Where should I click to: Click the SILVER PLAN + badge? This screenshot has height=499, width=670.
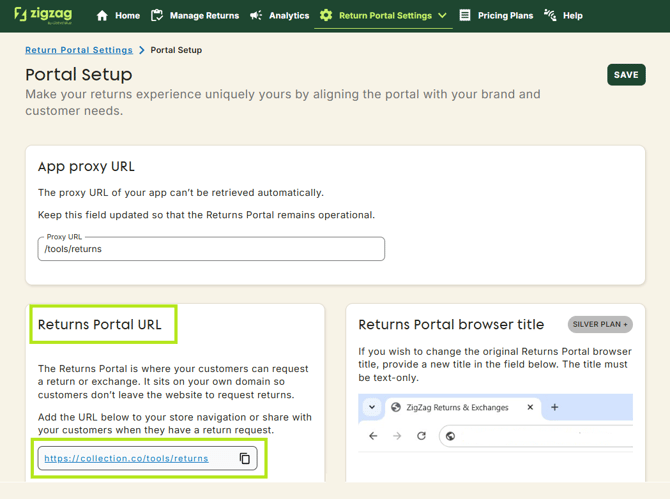pos(600,325)
